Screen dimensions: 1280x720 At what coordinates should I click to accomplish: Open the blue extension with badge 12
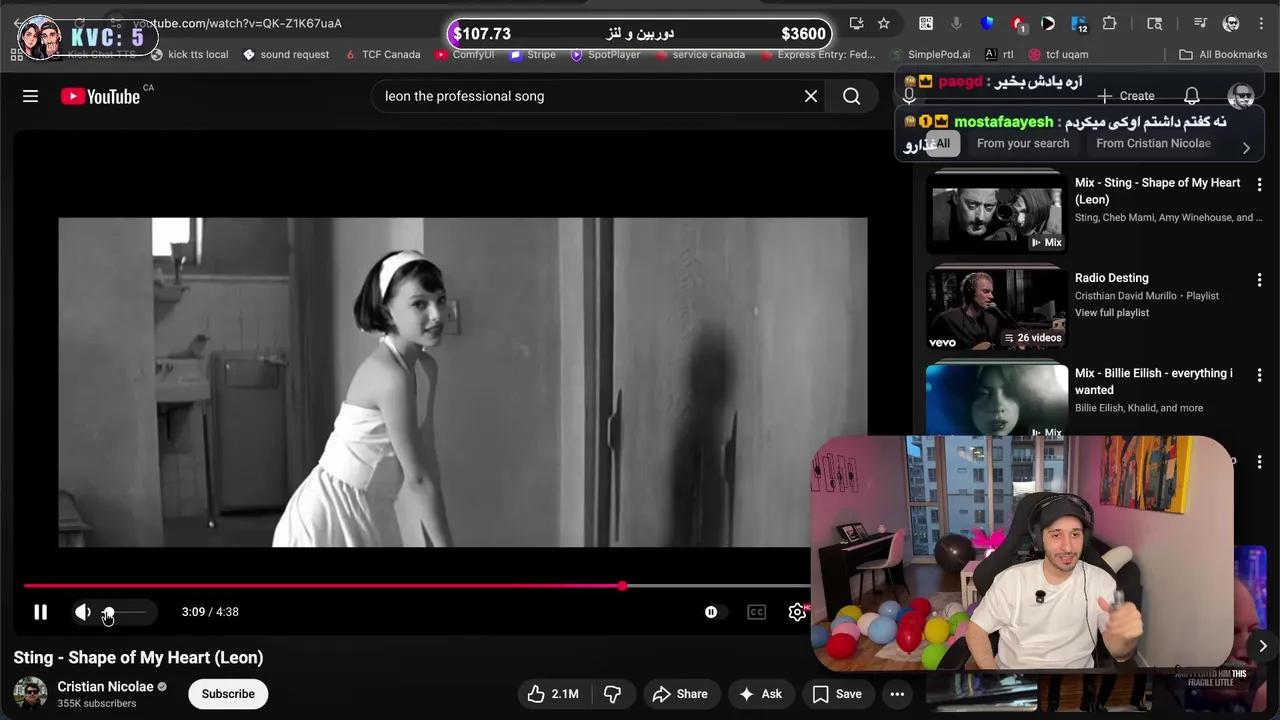click(1079, 23)
